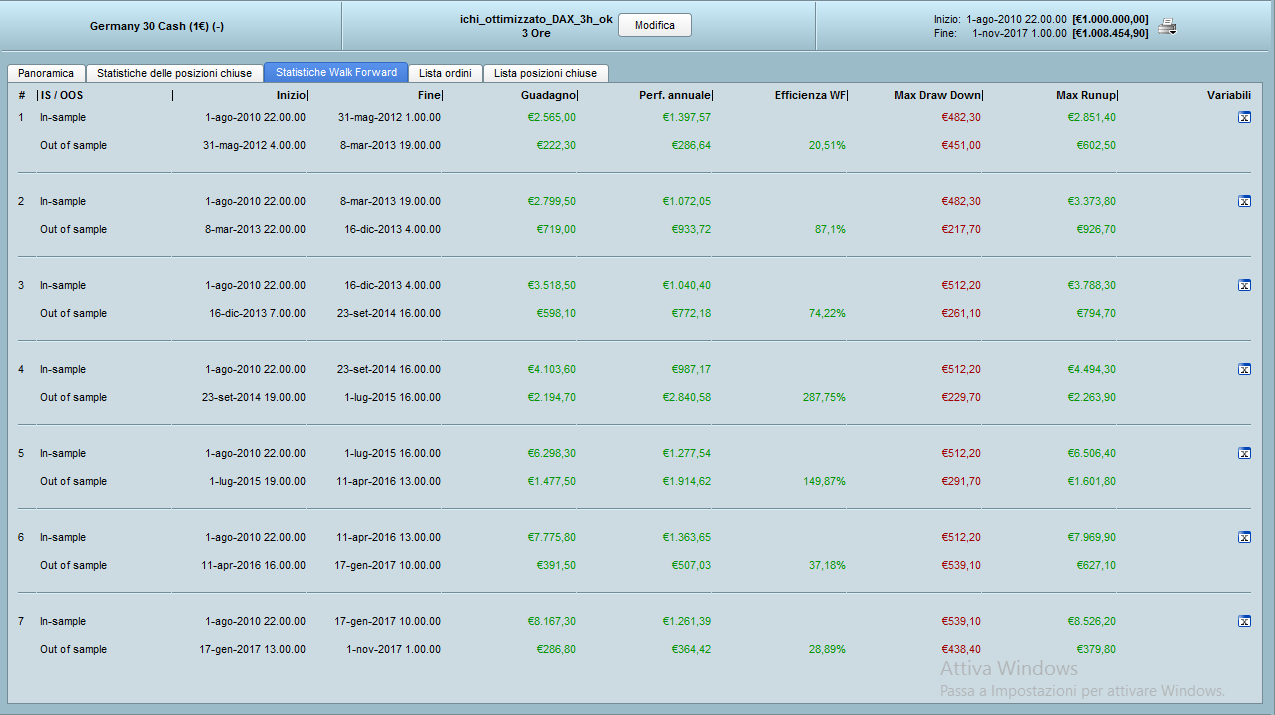Switch to the Panoramica tab
Image resolution: width=1275 pixels, height=715 pixels.
pos(46,73)
